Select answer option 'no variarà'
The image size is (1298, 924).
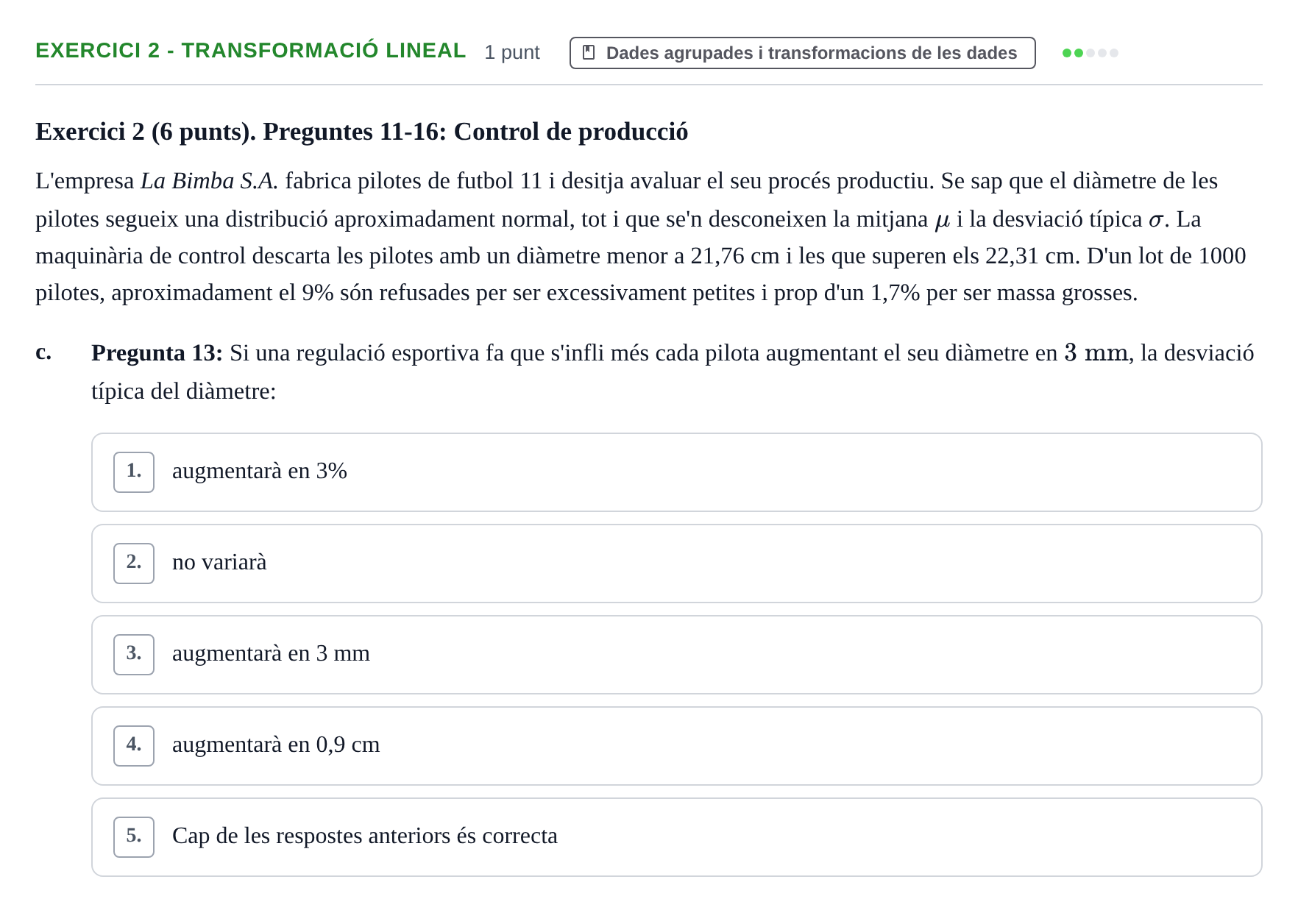pos(676,564)
